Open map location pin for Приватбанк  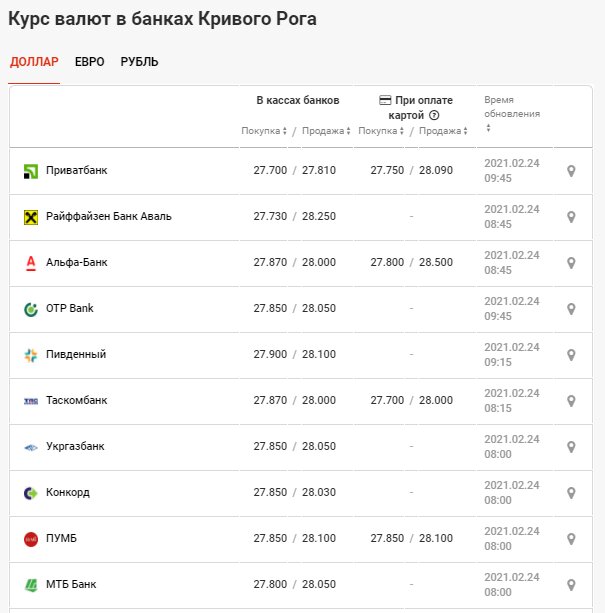[571, 171]
